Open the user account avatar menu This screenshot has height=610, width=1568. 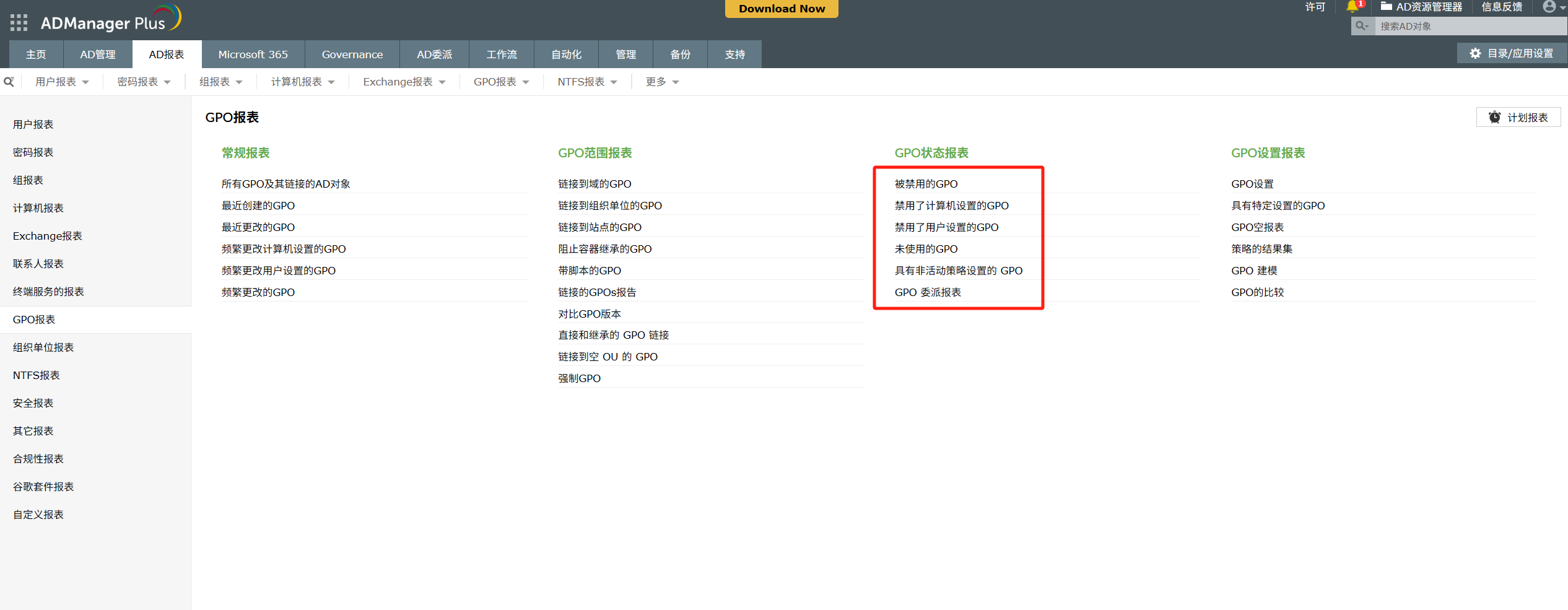[x=1549, y=7]
